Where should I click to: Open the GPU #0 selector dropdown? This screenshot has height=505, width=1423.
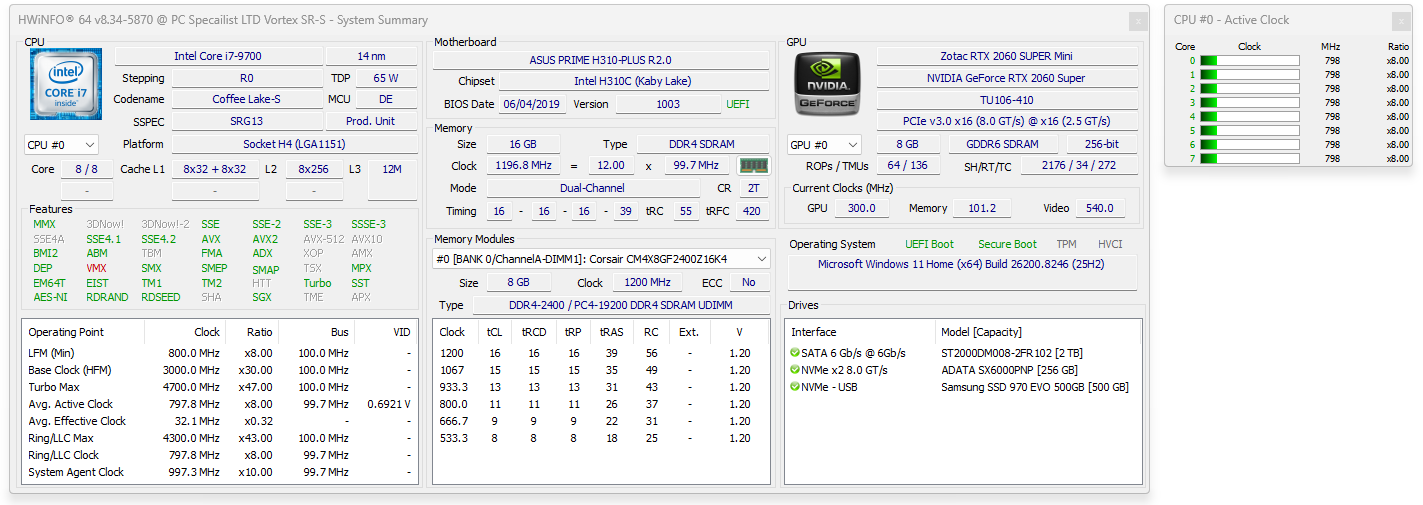tap(824, 145)
